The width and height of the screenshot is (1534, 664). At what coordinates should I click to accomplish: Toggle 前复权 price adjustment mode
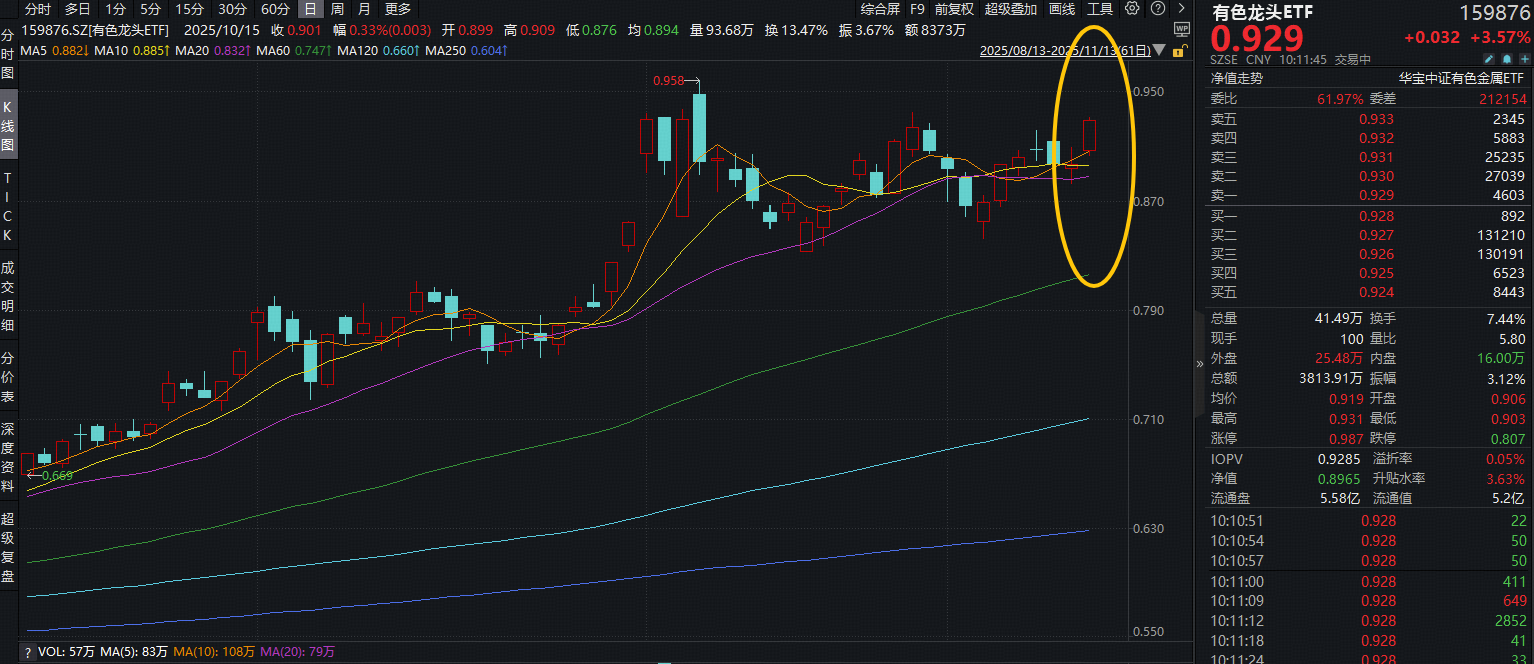click(x=954, y=9)
